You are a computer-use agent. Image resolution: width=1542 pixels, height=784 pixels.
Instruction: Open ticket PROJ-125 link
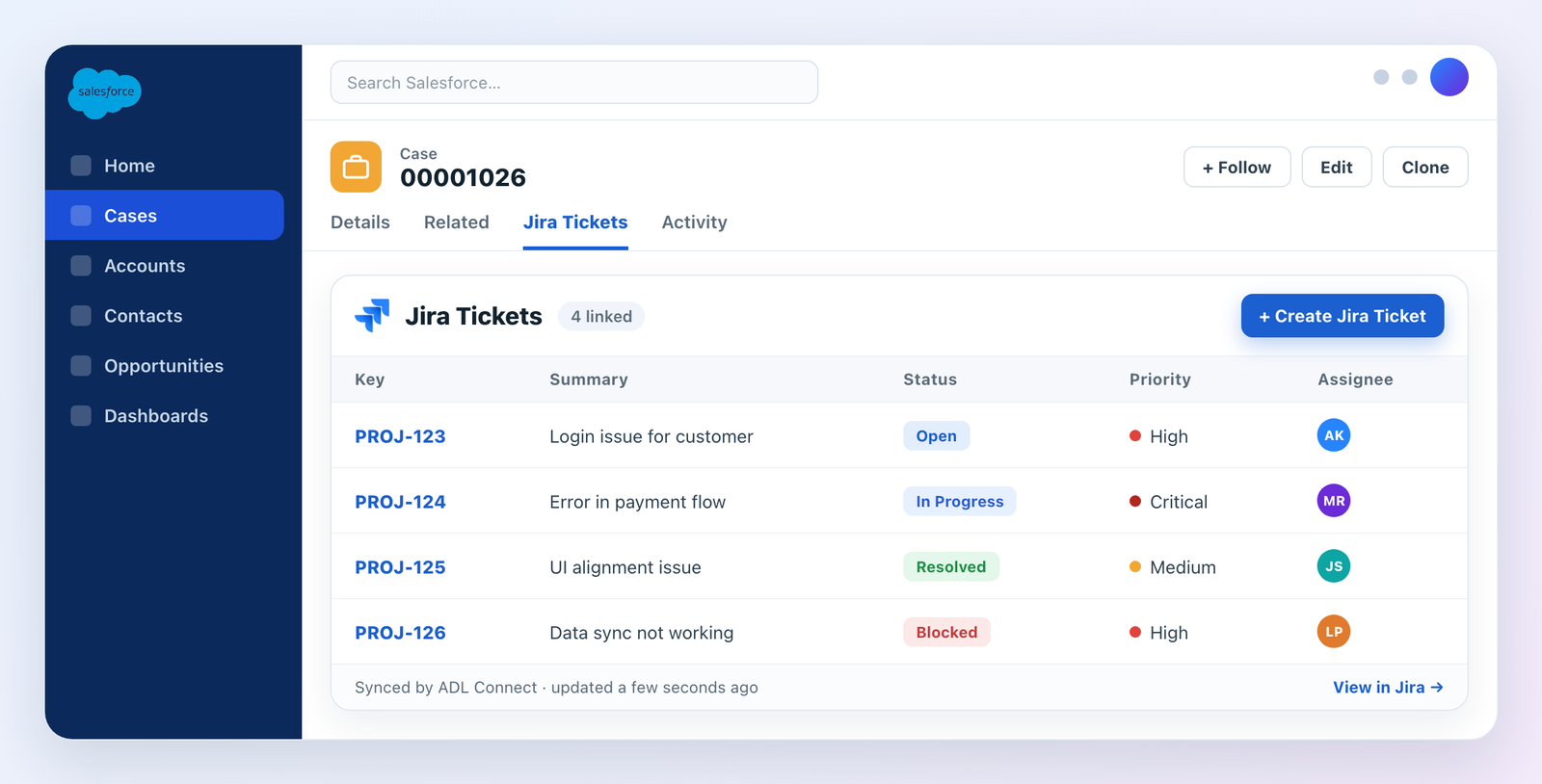coord(400,567)
